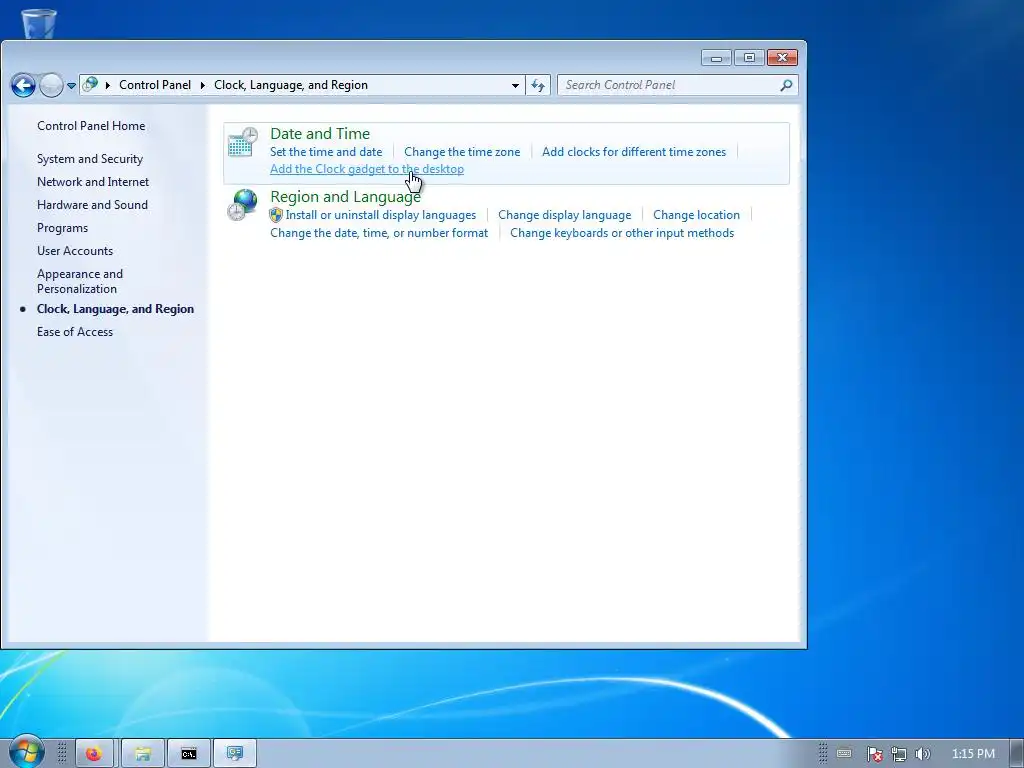Click Change location

pos(696,215)
